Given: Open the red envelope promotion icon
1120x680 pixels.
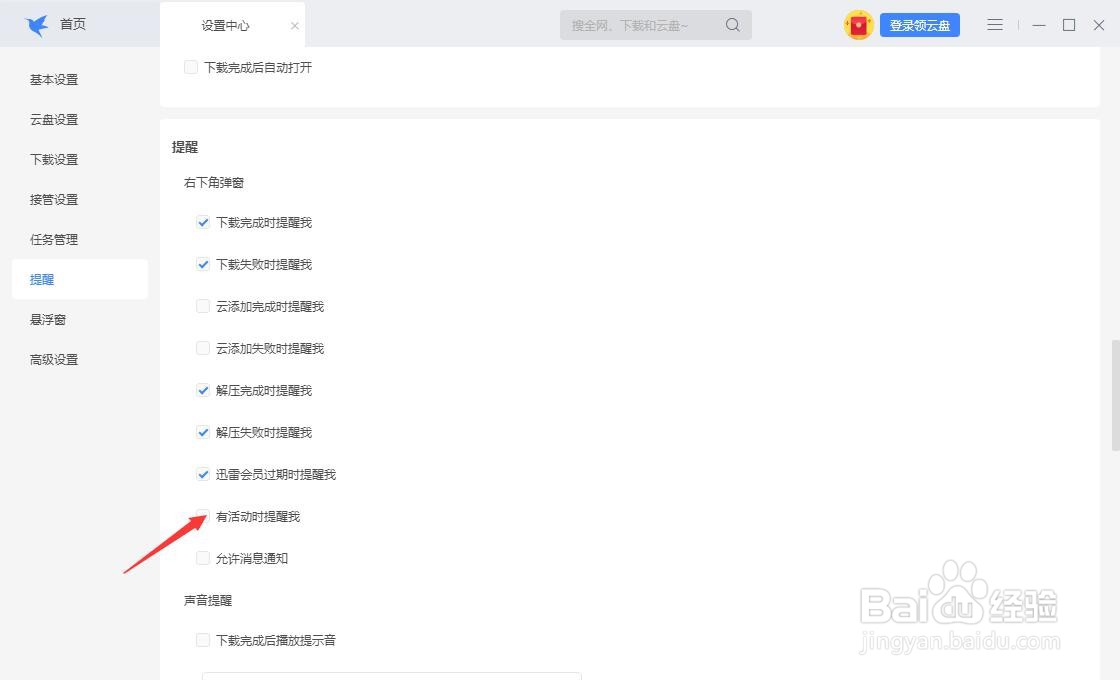Looking at the screenshot, I should coord(858,24).
